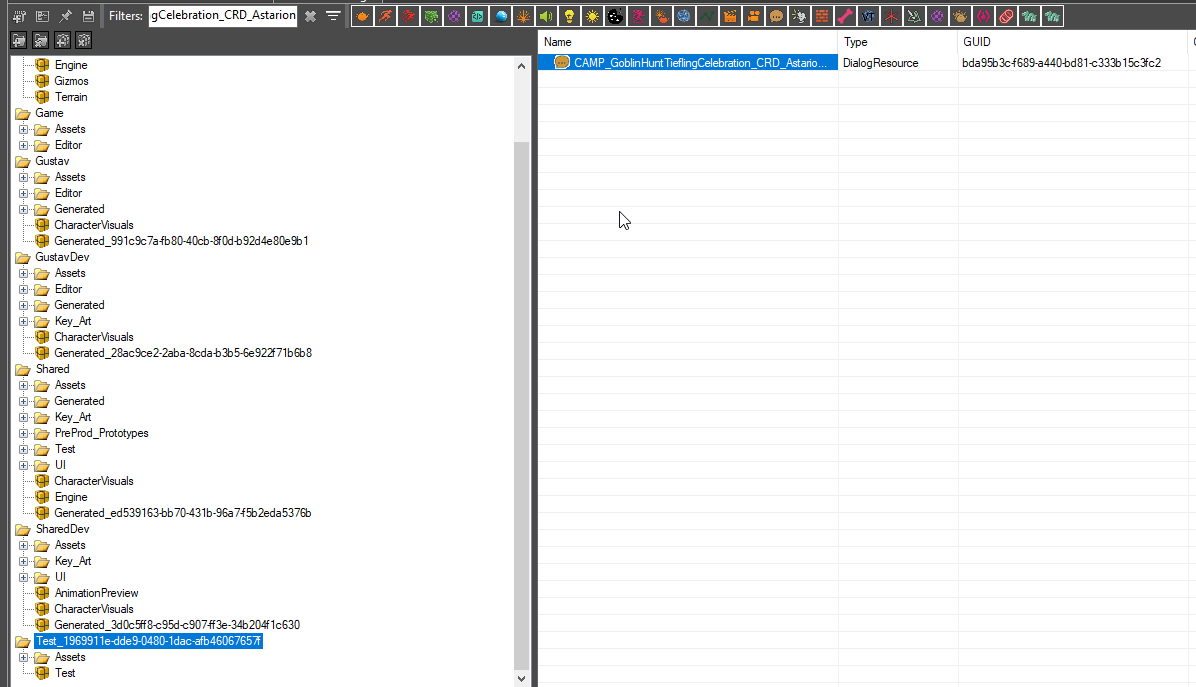Screen dimensions: 1196x687
Task: Expand Generated folder under Gustav
Action: pos(24,210)
